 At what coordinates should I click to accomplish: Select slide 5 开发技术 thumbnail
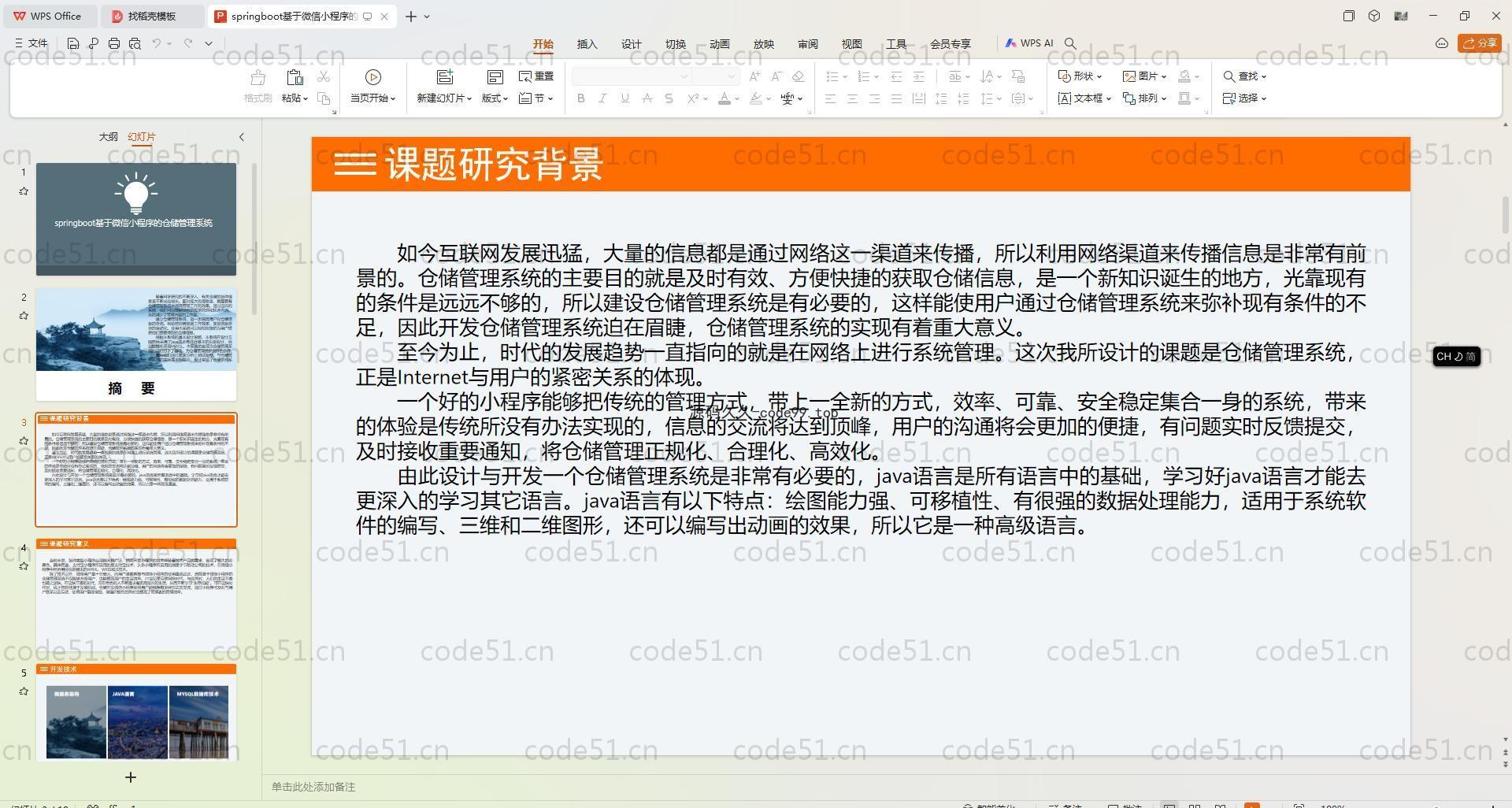tap(135, 712)
